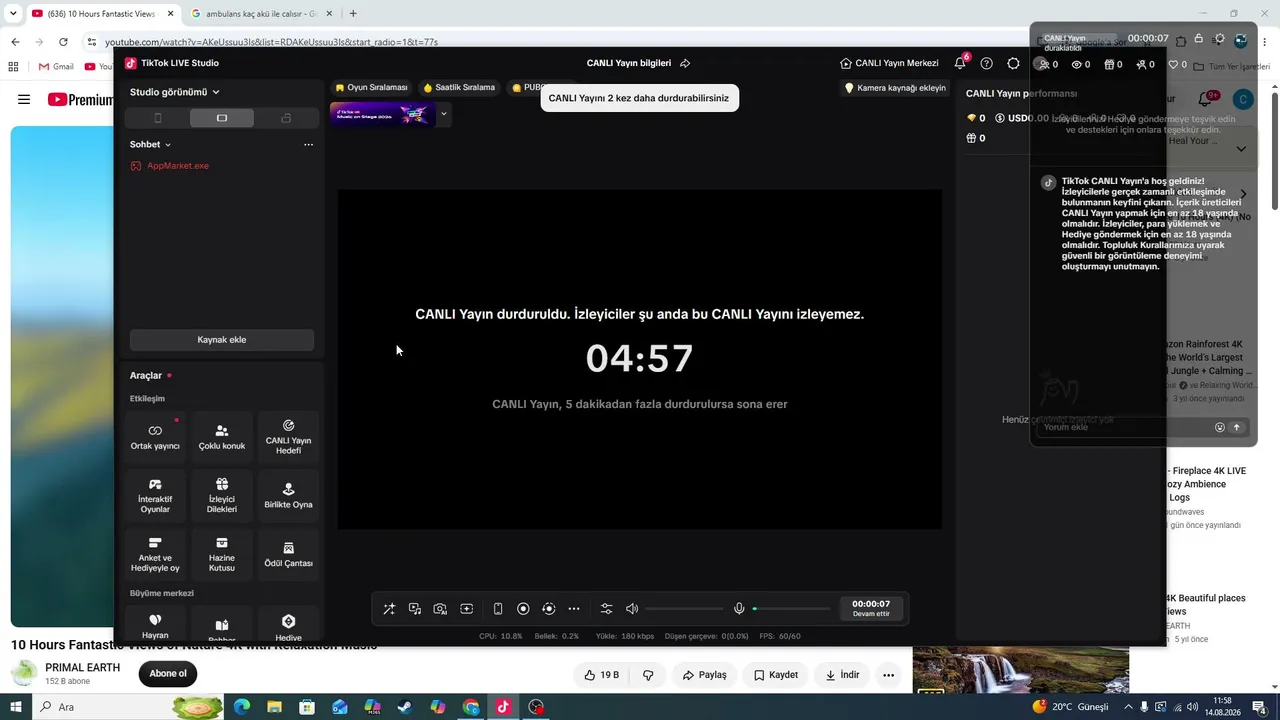
Task: Send comment with the arrow button
Action: [1236, 427]
